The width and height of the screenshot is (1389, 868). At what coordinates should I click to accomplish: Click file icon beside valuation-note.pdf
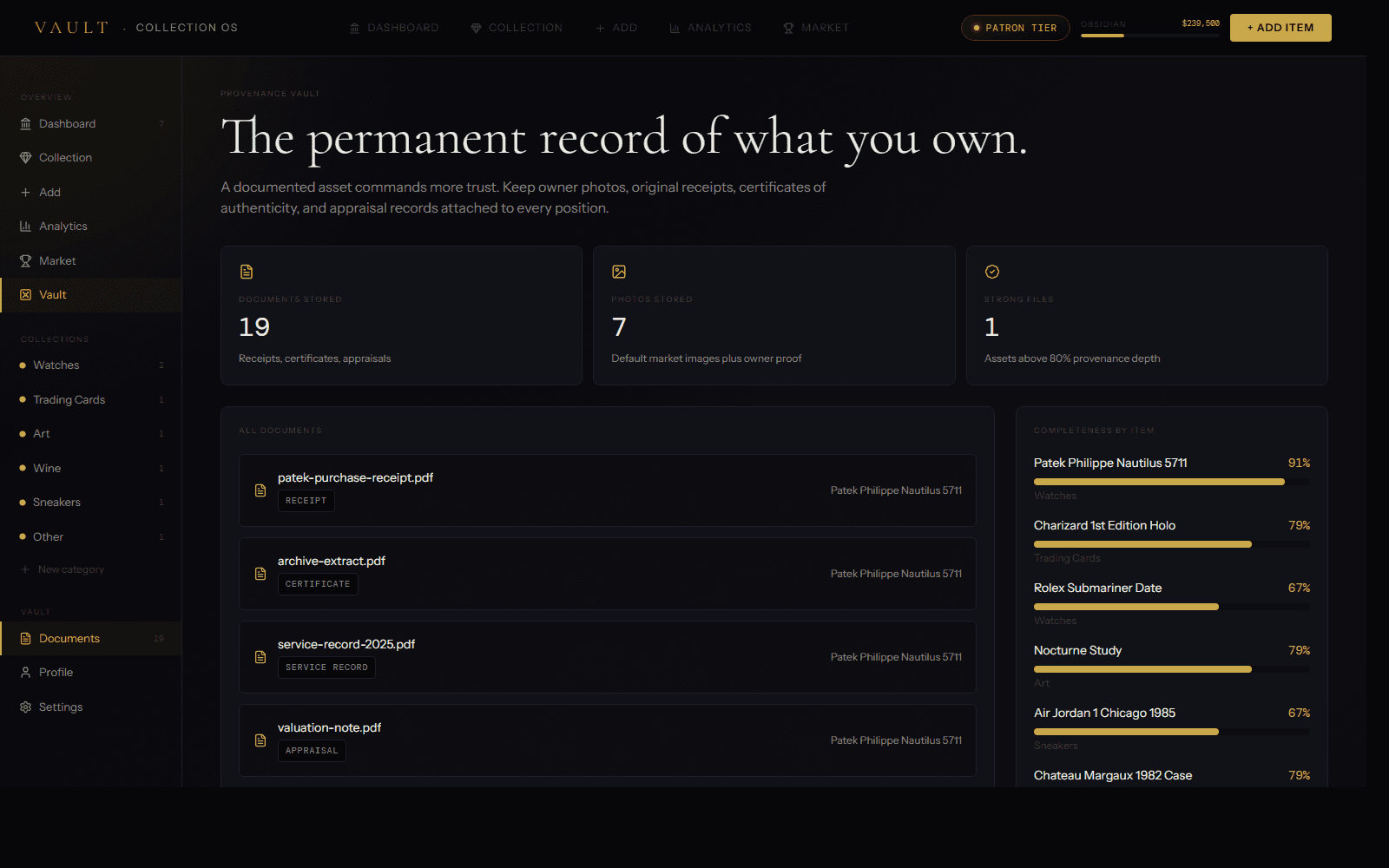click(260, 740)
